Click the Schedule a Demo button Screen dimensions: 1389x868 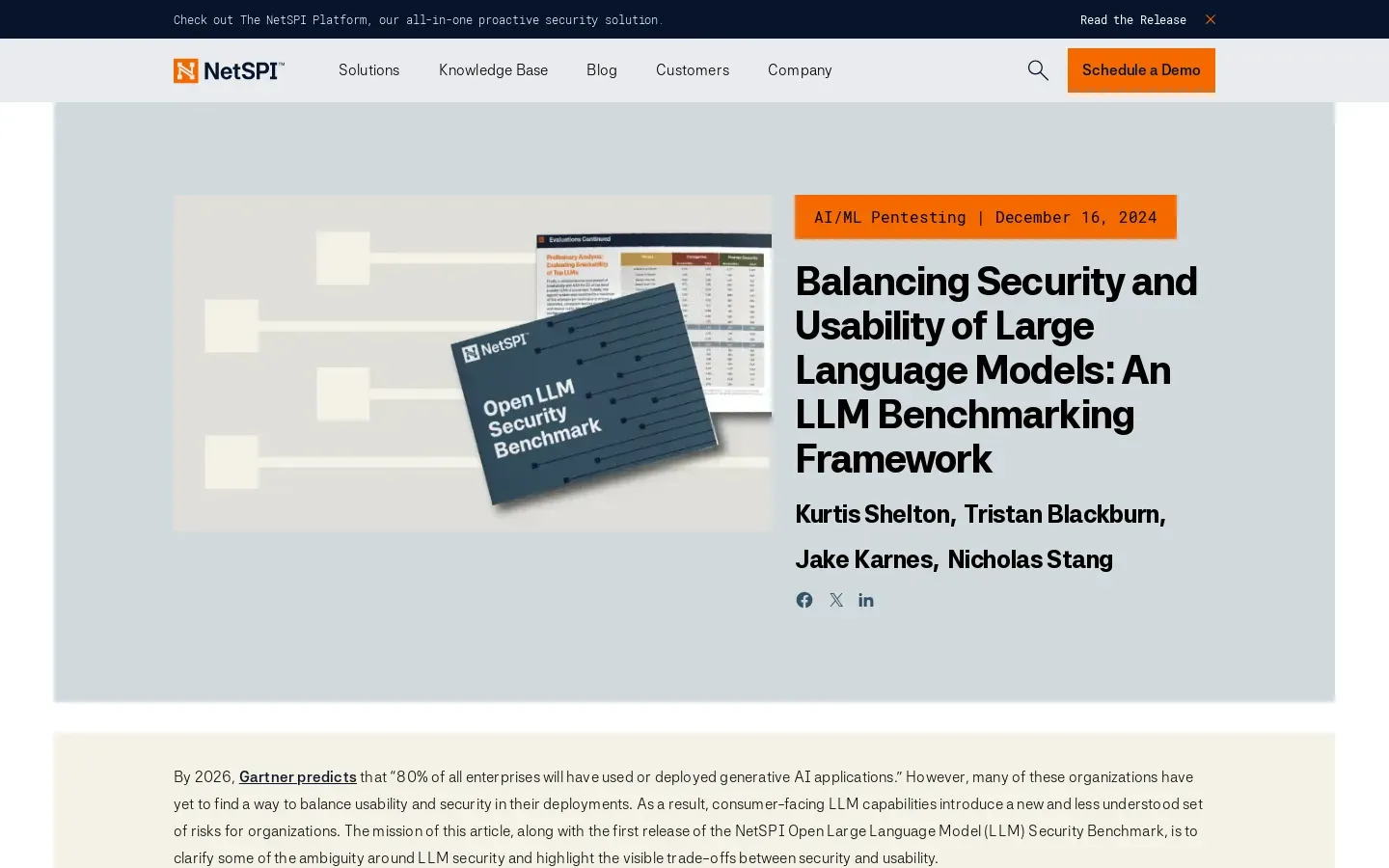[x=1141, y=70]
